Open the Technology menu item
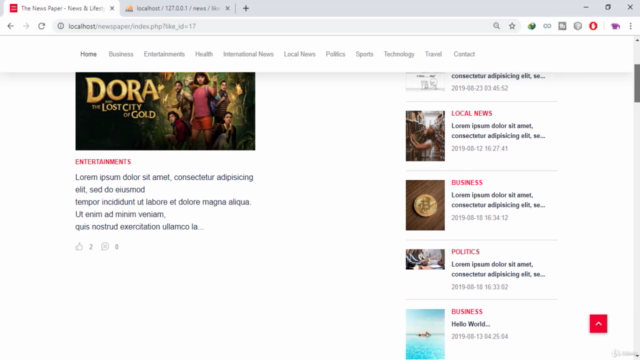Image resolution: width=640 pixels, height=360 pixels. [399, 54]
